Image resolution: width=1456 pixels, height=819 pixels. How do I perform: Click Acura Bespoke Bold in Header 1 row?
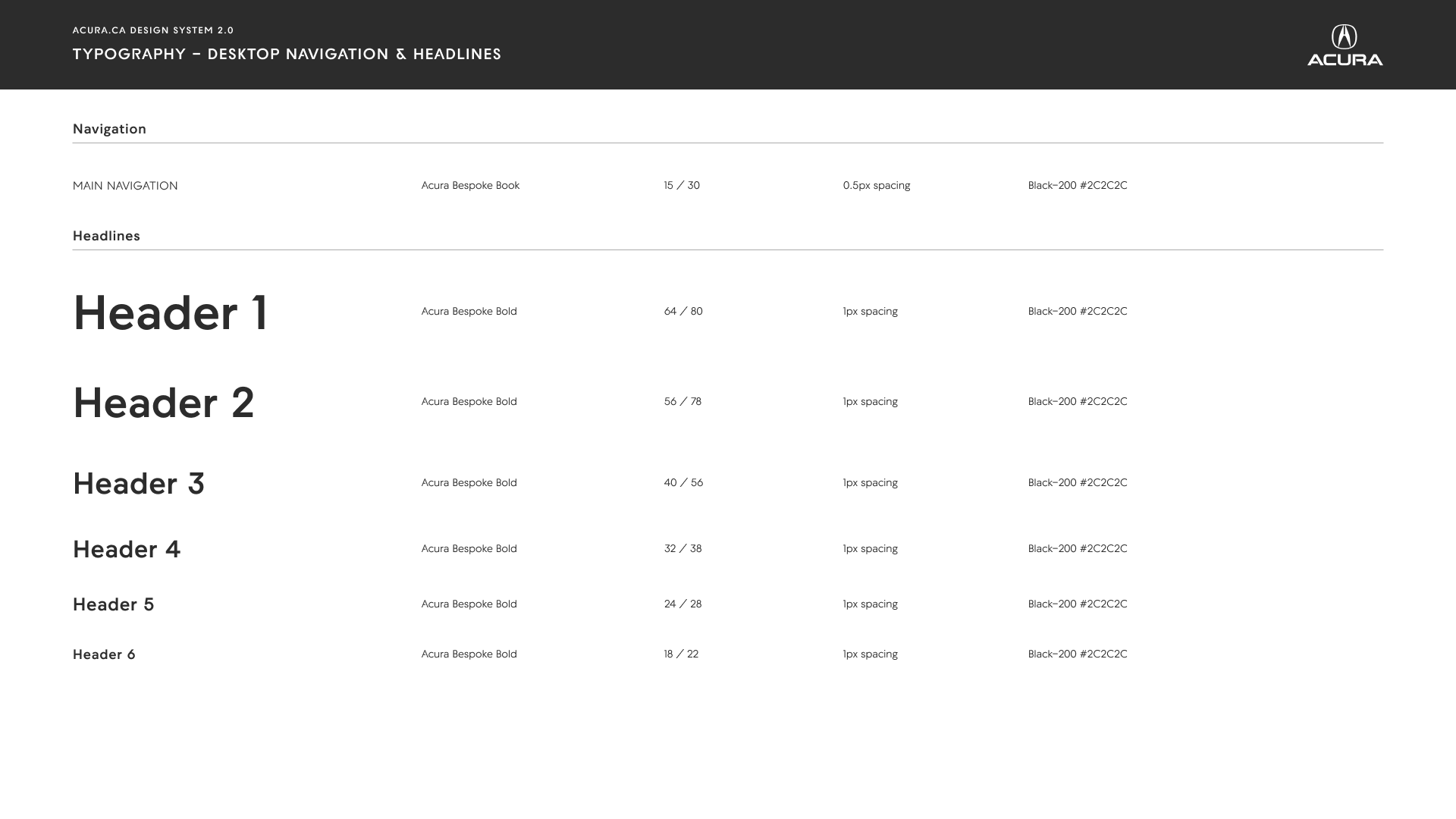point(469,312)
